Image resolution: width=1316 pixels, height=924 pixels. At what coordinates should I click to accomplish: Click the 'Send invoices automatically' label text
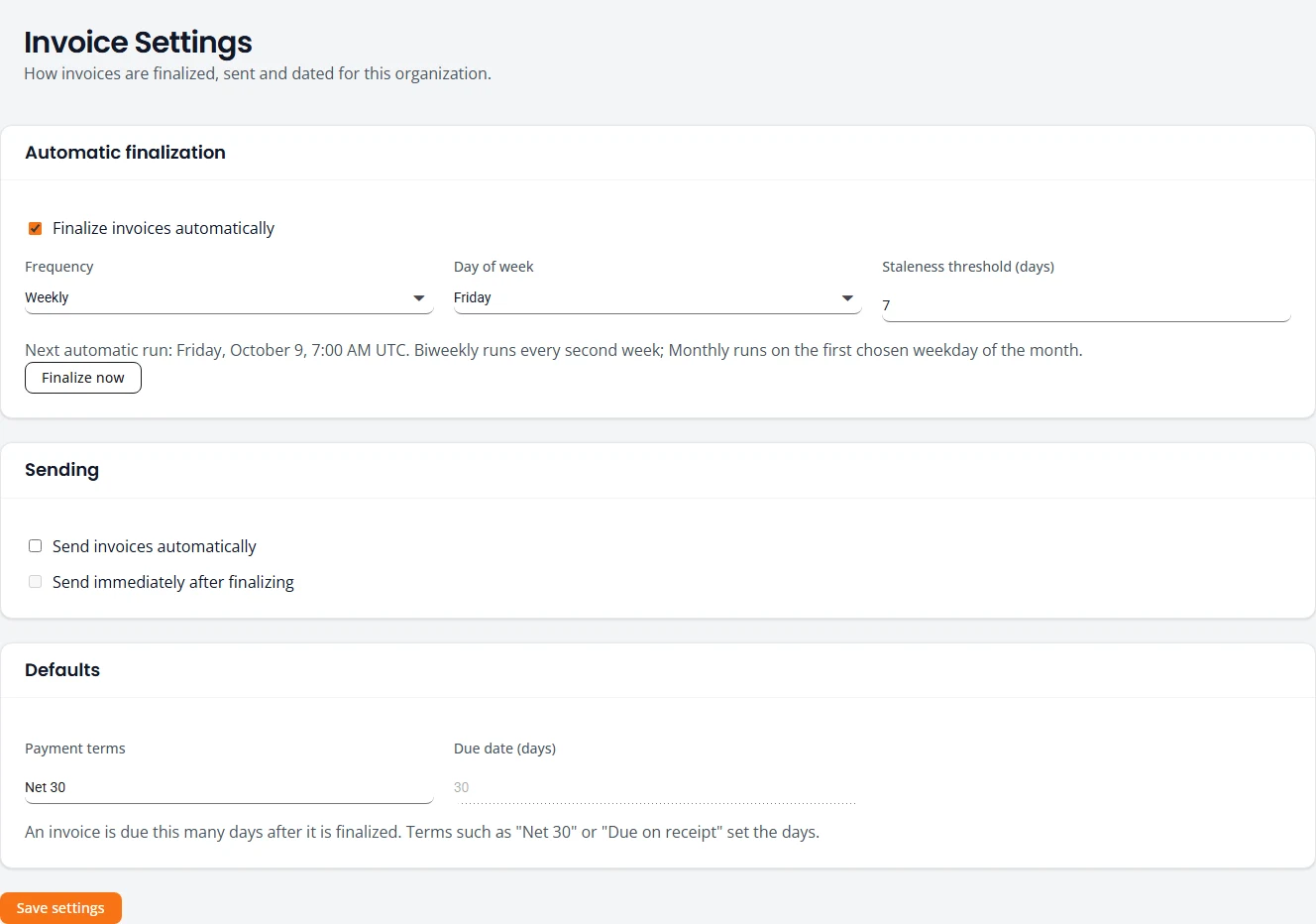[155, 546]
